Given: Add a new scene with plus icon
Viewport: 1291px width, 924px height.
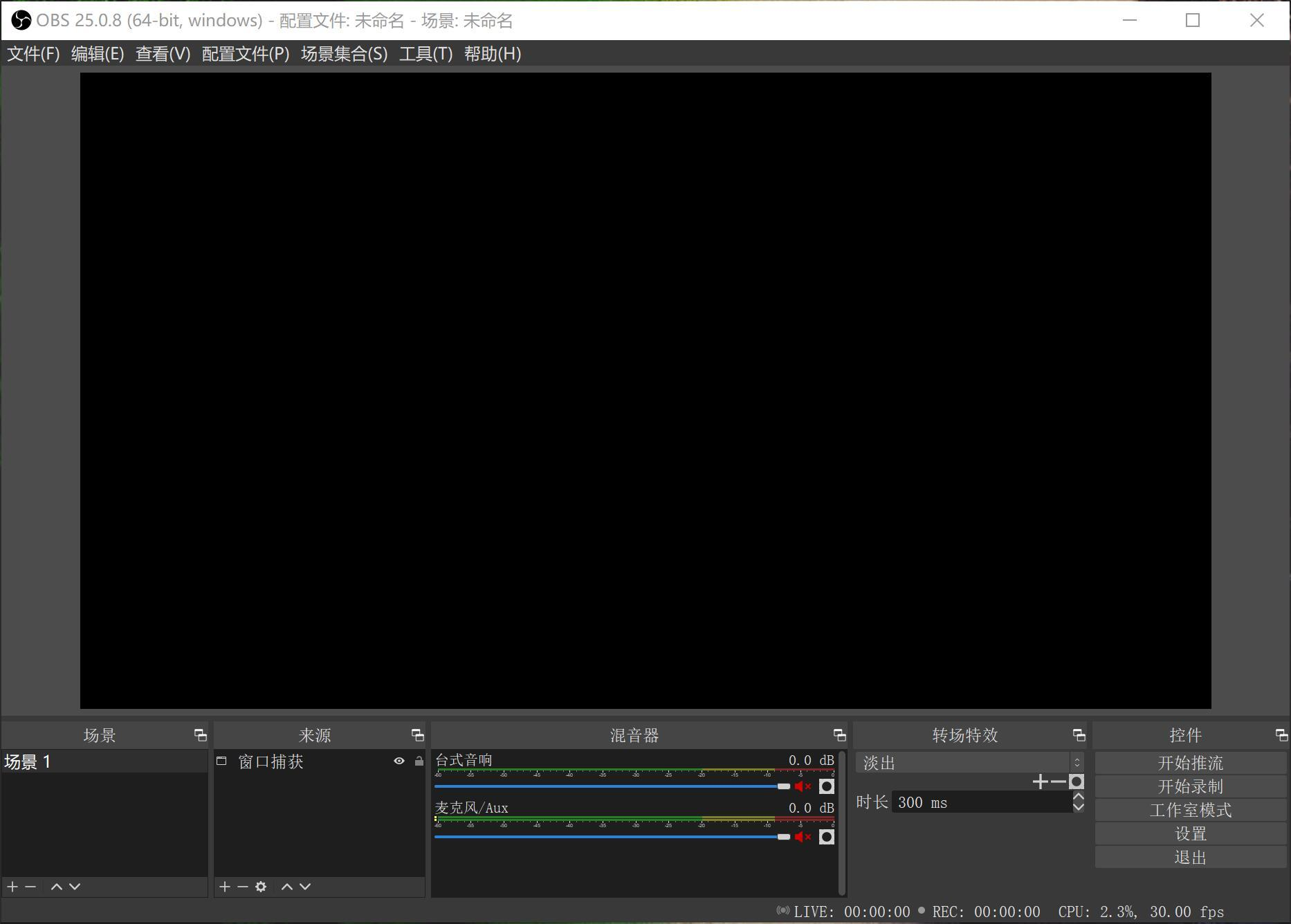Looking at the screenshot, I should (12, 887).
